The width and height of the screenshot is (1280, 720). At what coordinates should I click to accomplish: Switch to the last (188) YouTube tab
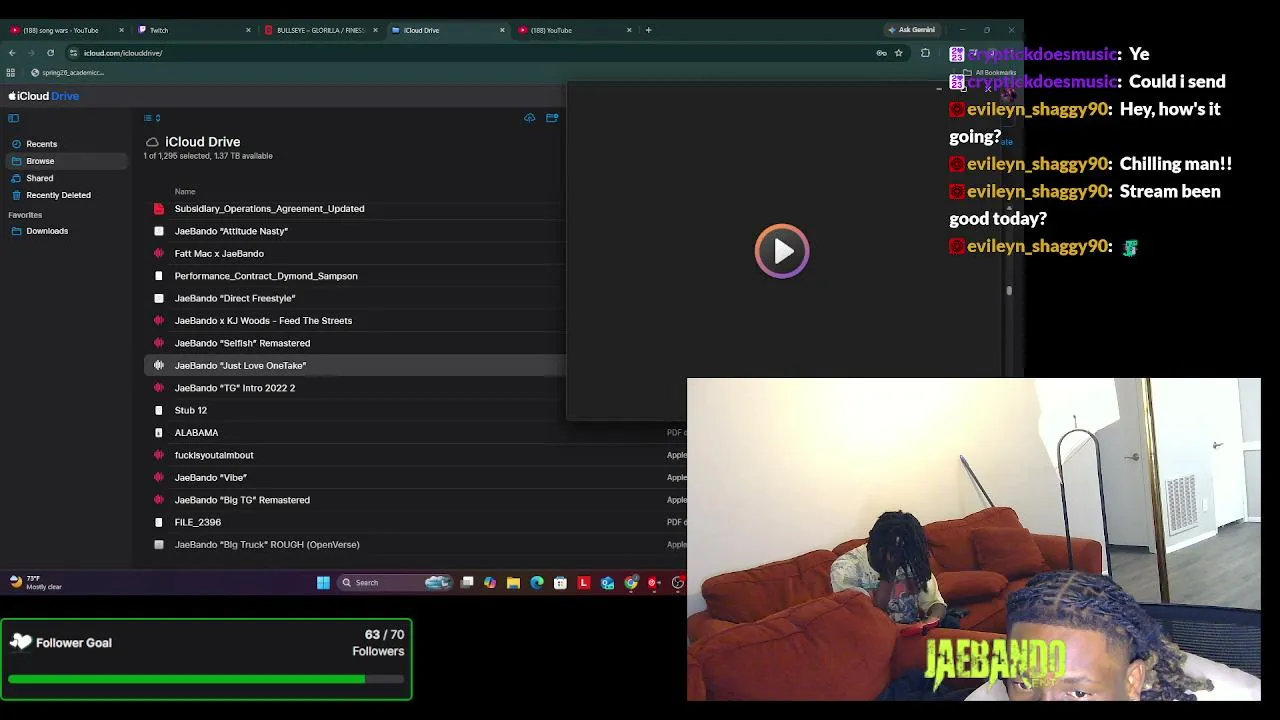click(x=576, y=30)
